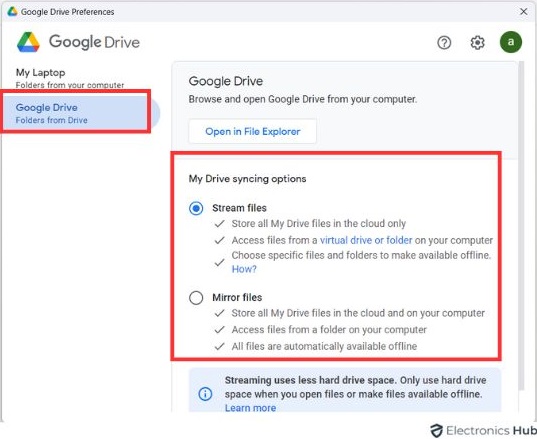
Task: Click the 'Mirror files' label text
Action: pyautogui.click(x=237, y=297)
